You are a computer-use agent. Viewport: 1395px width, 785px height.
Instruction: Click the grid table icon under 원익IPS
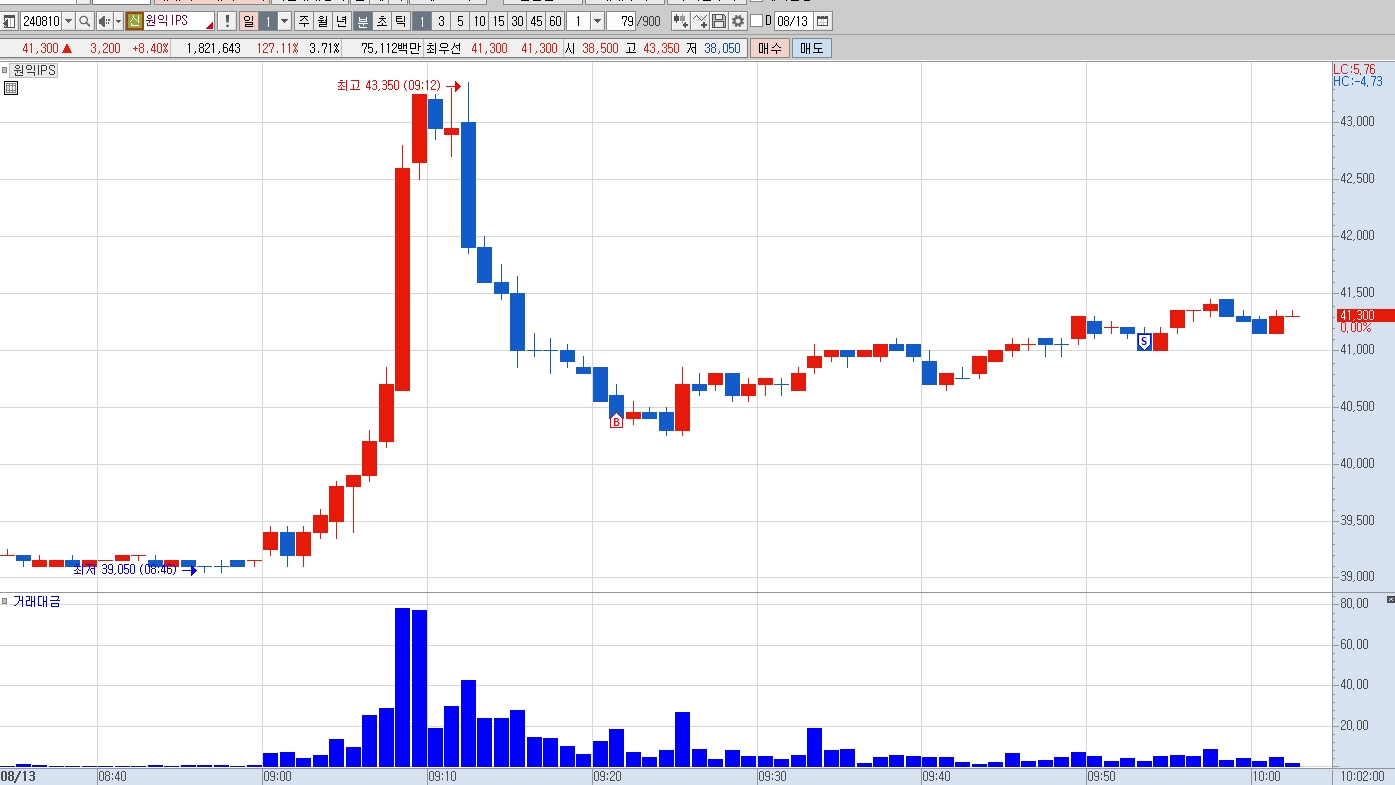[11, 88]
